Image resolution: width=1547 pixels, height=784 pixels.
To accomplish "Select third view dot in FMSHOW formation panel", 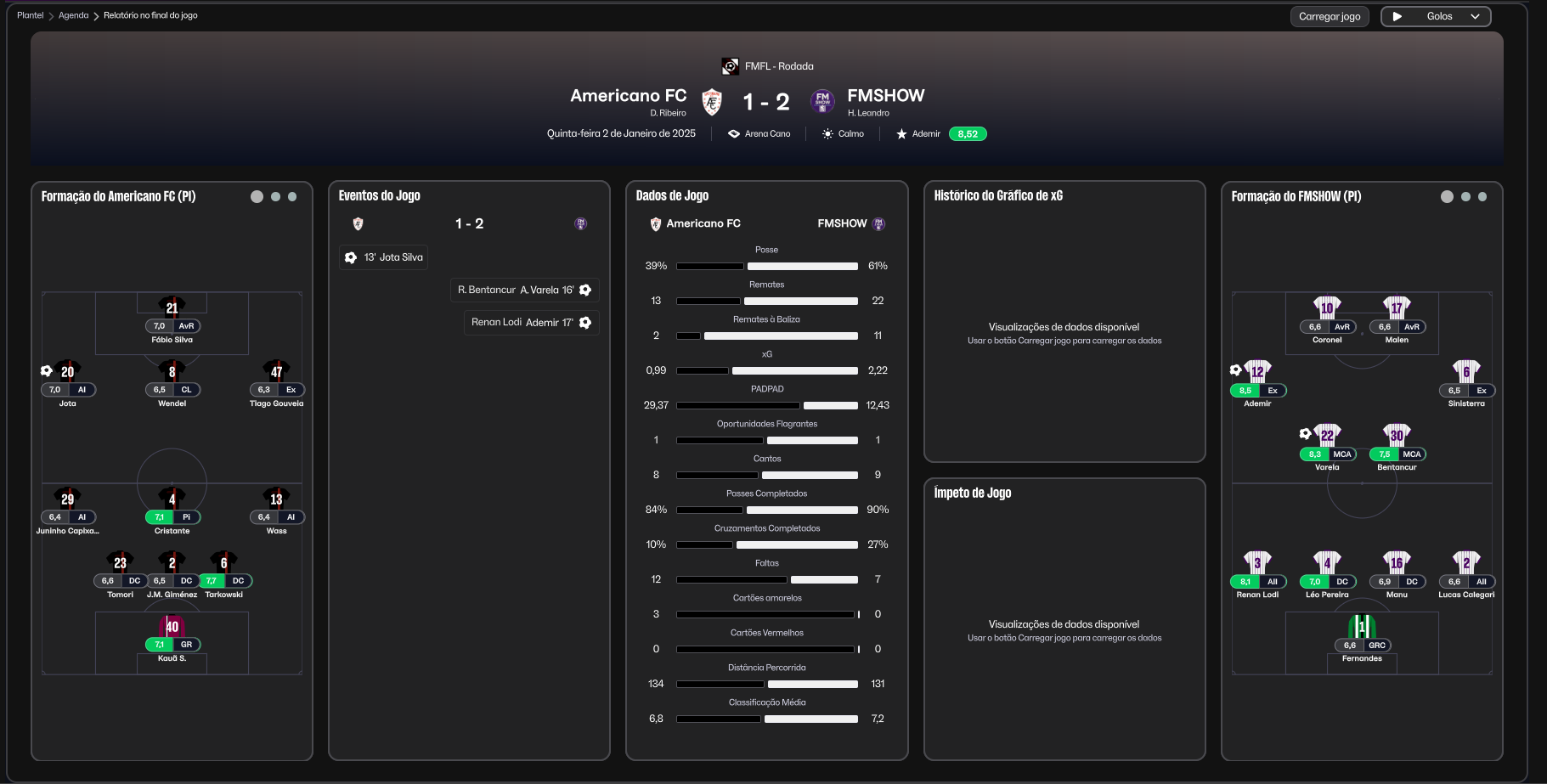I will pos(1482,197).
